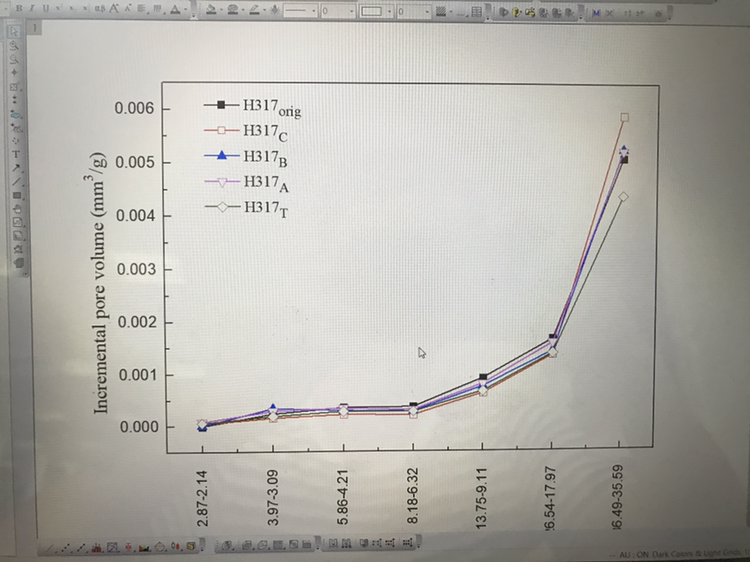Select Area plot button in bottom toolbar
The image size is (750, 562).
[144, 546]
